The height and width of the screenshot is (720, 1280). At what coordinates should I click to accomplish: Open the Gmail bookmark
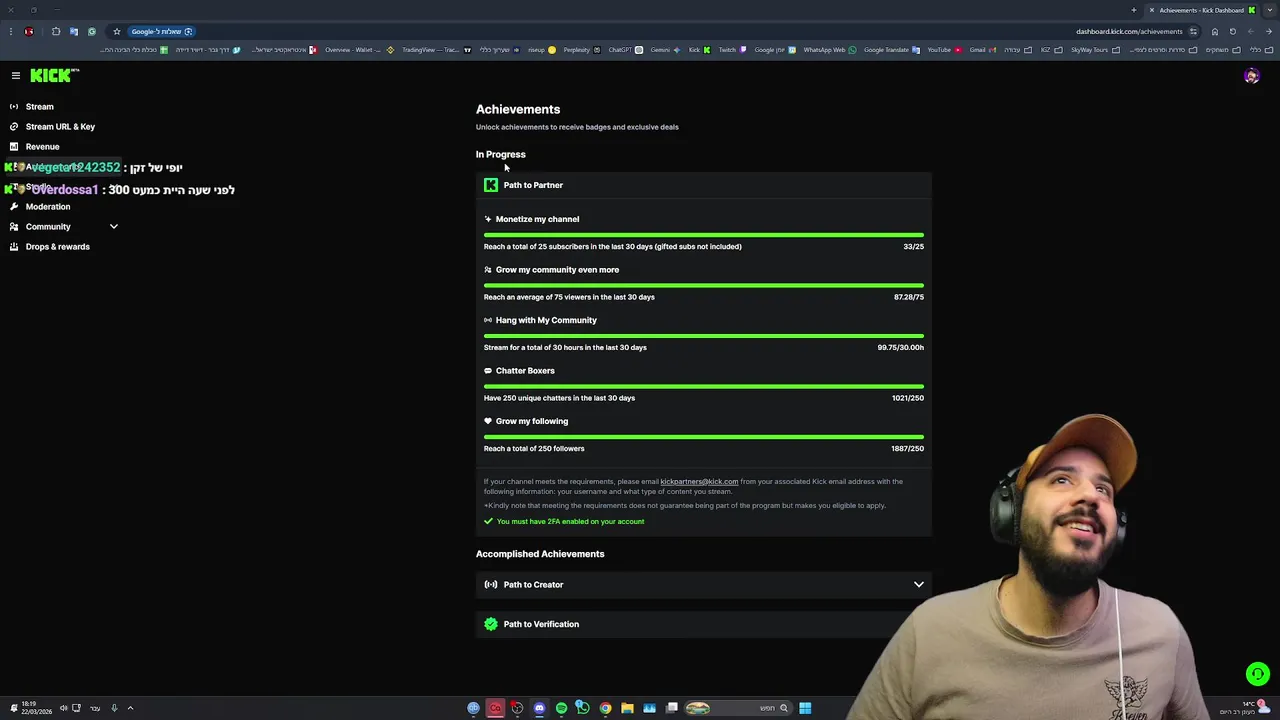click(983, 49)
